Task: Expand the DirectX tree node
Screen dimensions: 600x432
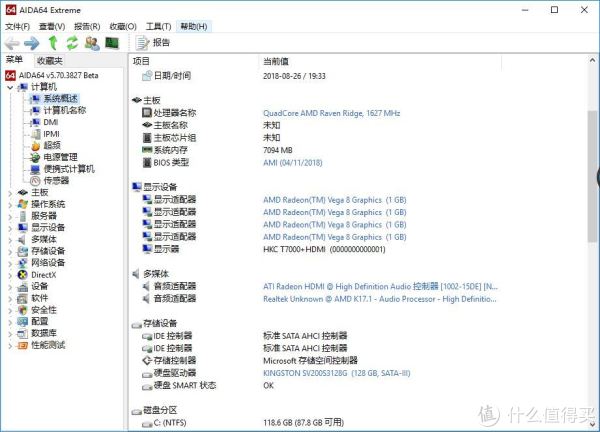Action: (10, 275)
